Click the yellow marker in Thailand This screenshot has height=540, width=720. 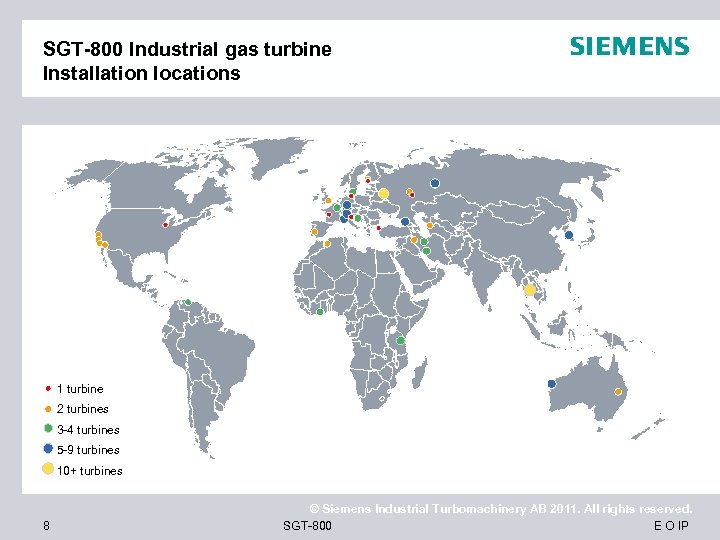529,290
